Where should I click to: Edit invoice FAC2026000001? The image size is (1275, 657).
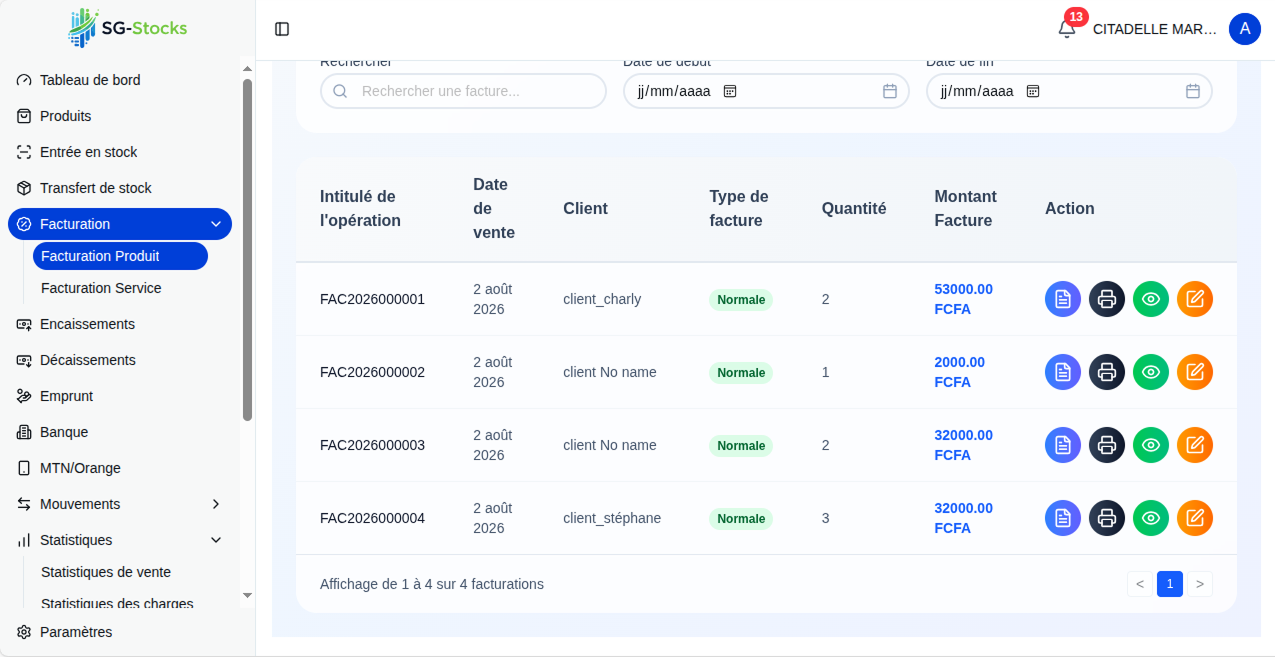1195,299
